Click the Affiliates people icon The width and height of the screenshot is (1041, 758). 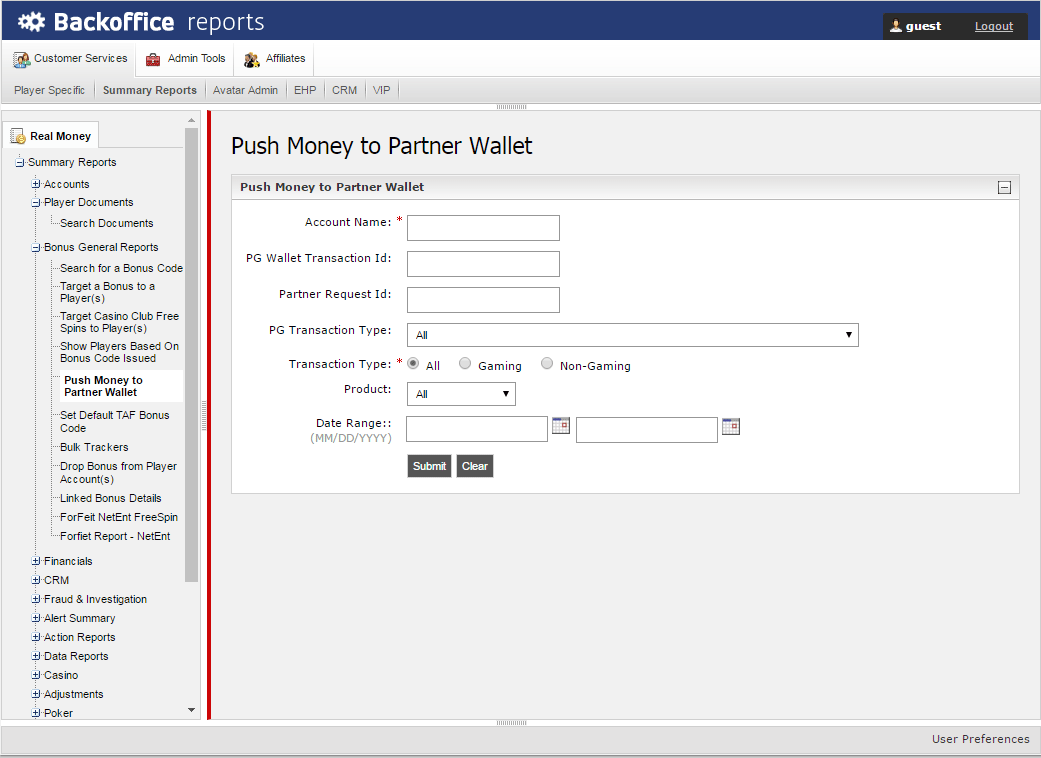point(252,59)
